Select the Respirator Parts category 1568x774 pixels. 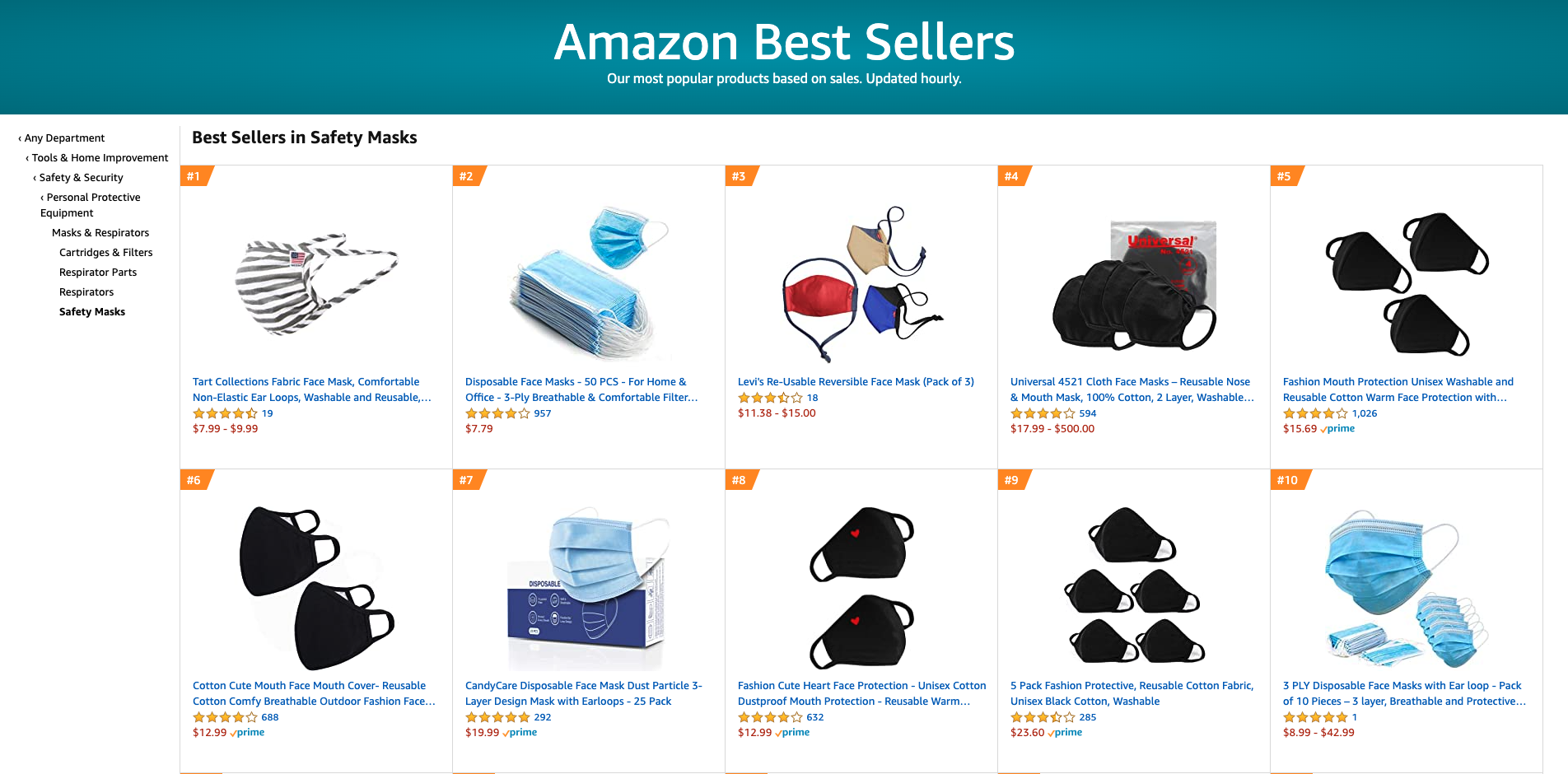[98, 273]
